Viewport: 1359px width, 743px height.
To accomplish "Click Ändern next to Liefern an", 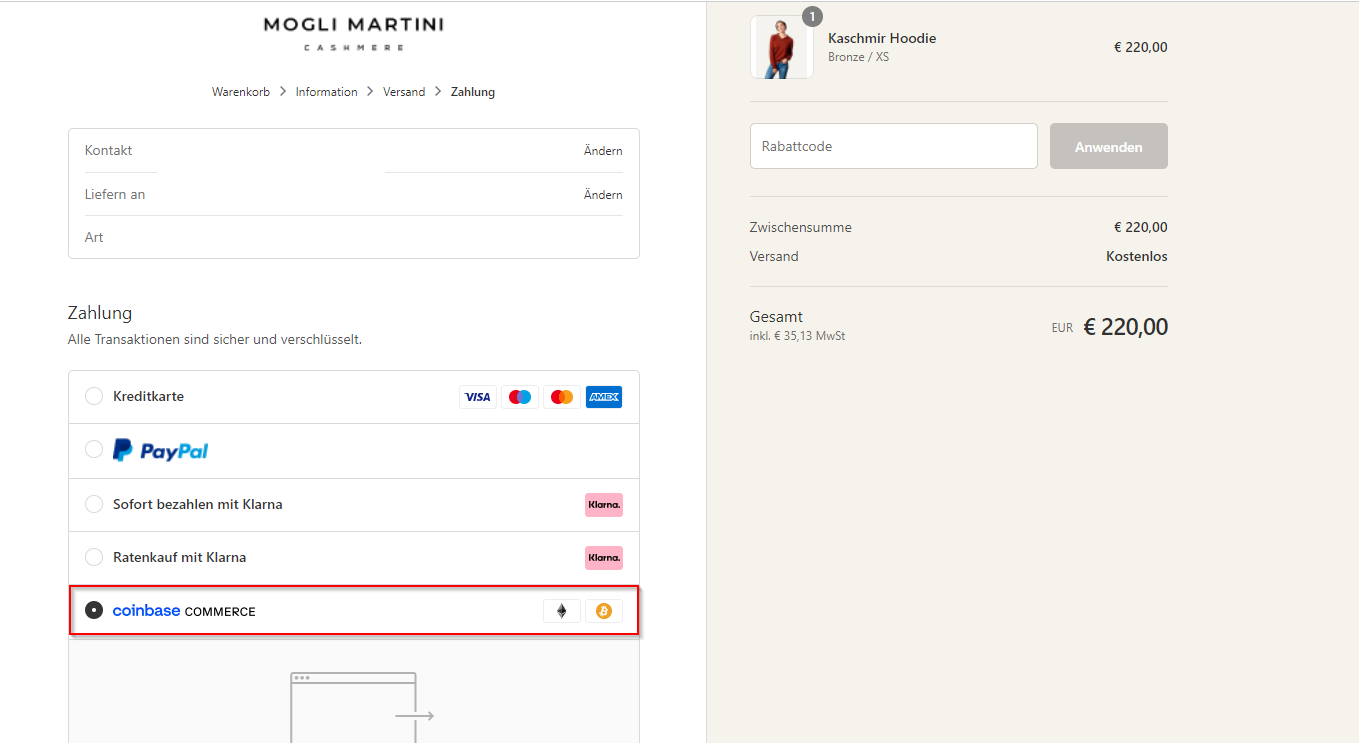I will [x=603, y=195].
